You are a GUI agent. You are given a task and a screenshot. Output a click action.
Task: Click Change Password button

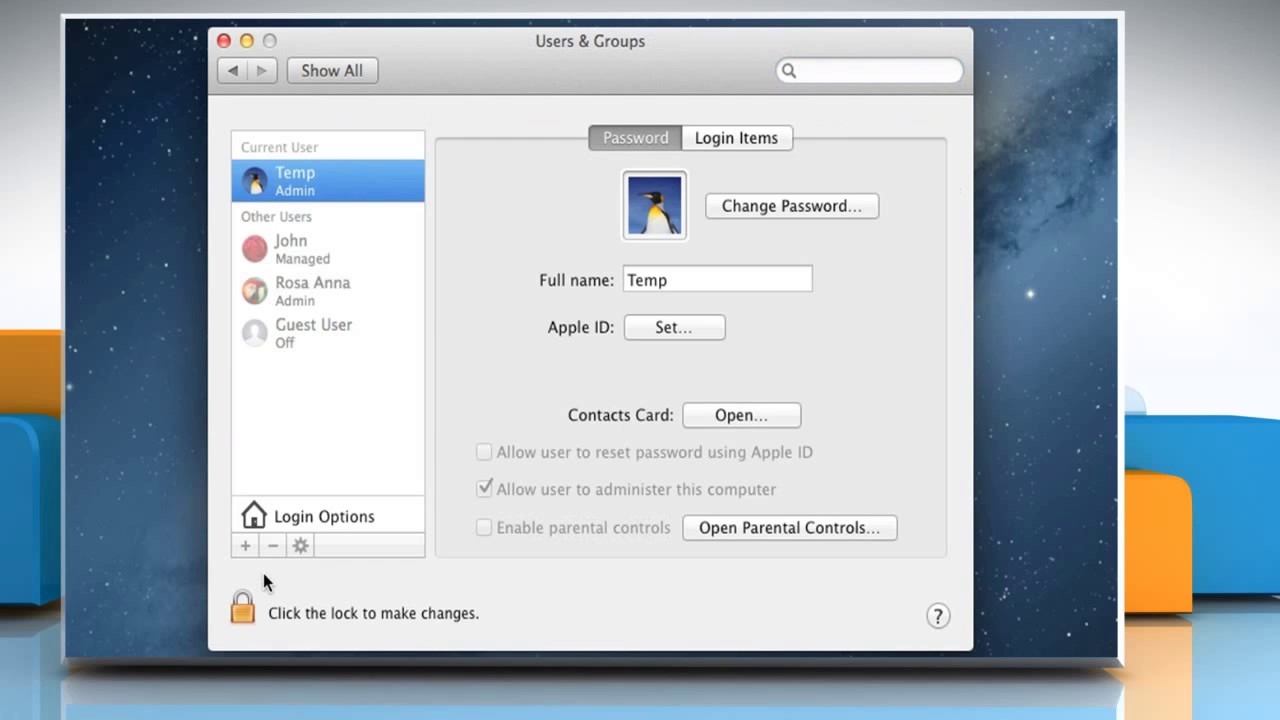click(x=792, y=206)
